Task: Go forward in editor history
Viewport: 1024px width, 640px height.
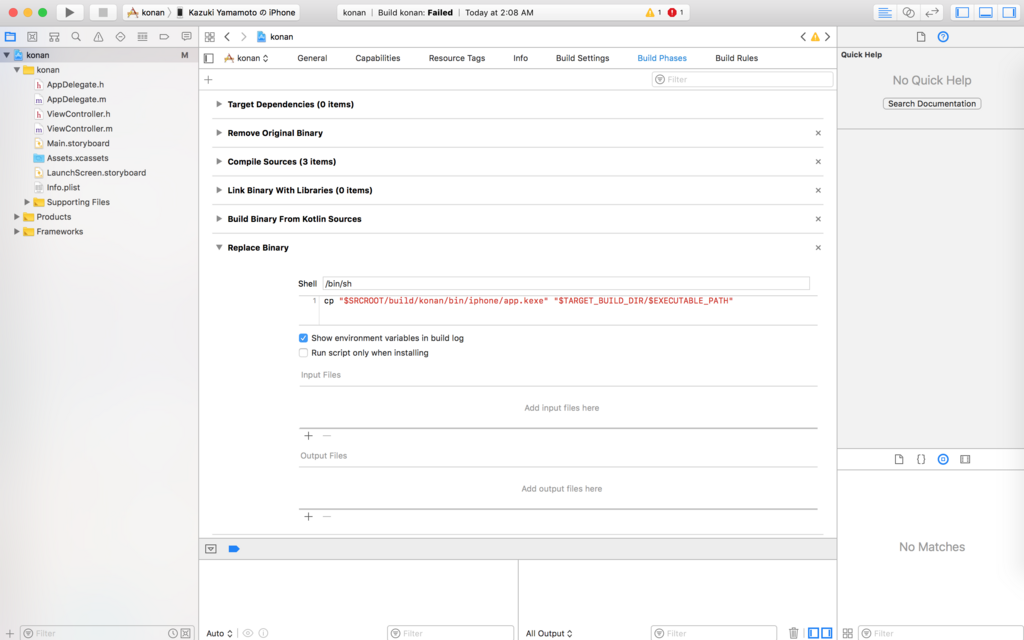Action: click(x=244, y=37)
